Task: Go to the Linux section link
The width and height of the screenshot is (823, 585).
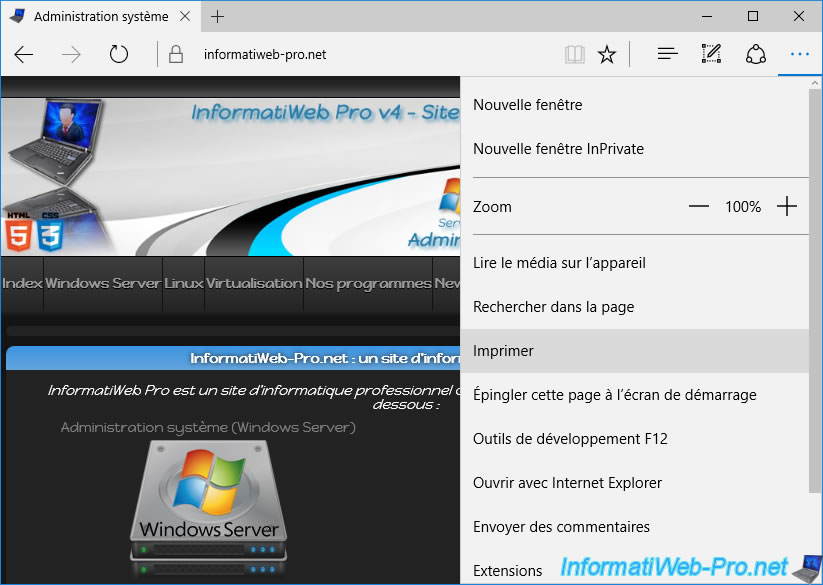Action: (x=184, y=284)
